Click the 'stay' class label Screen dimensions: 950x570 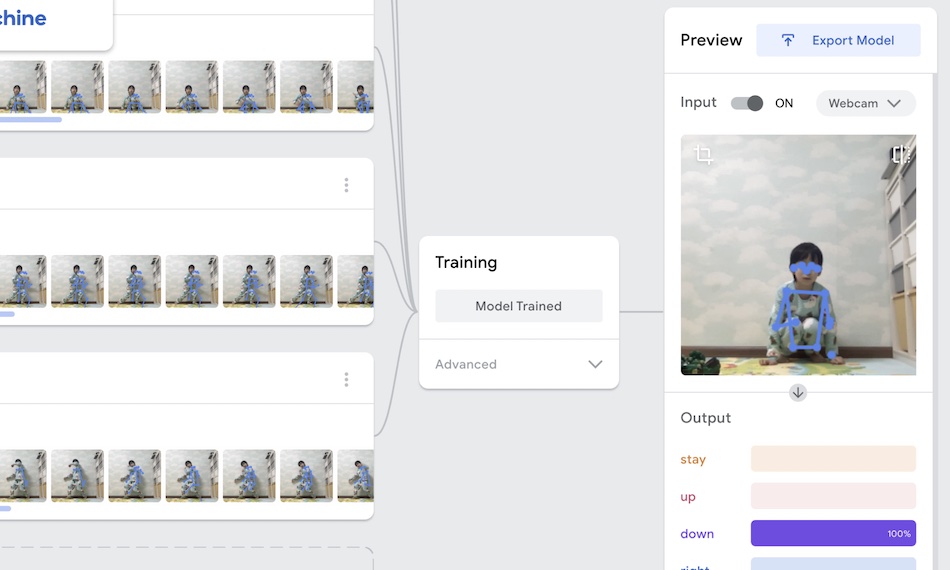[x=693, y=459]
